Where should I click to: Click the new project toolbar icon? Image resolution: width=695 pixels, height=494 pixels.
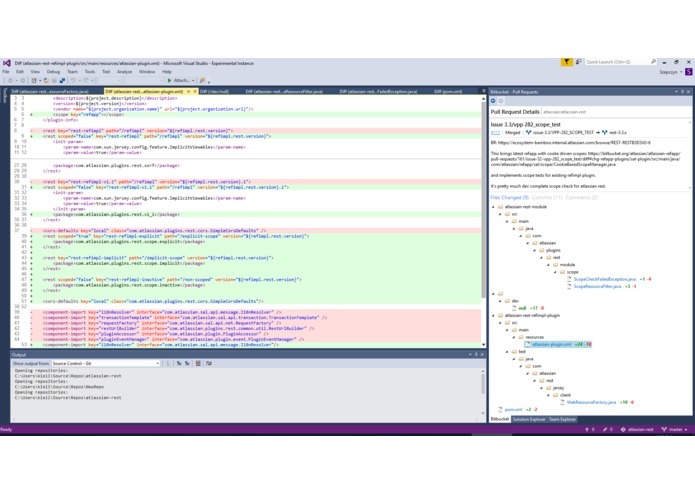pyautogui.click(x=34, y=81)
